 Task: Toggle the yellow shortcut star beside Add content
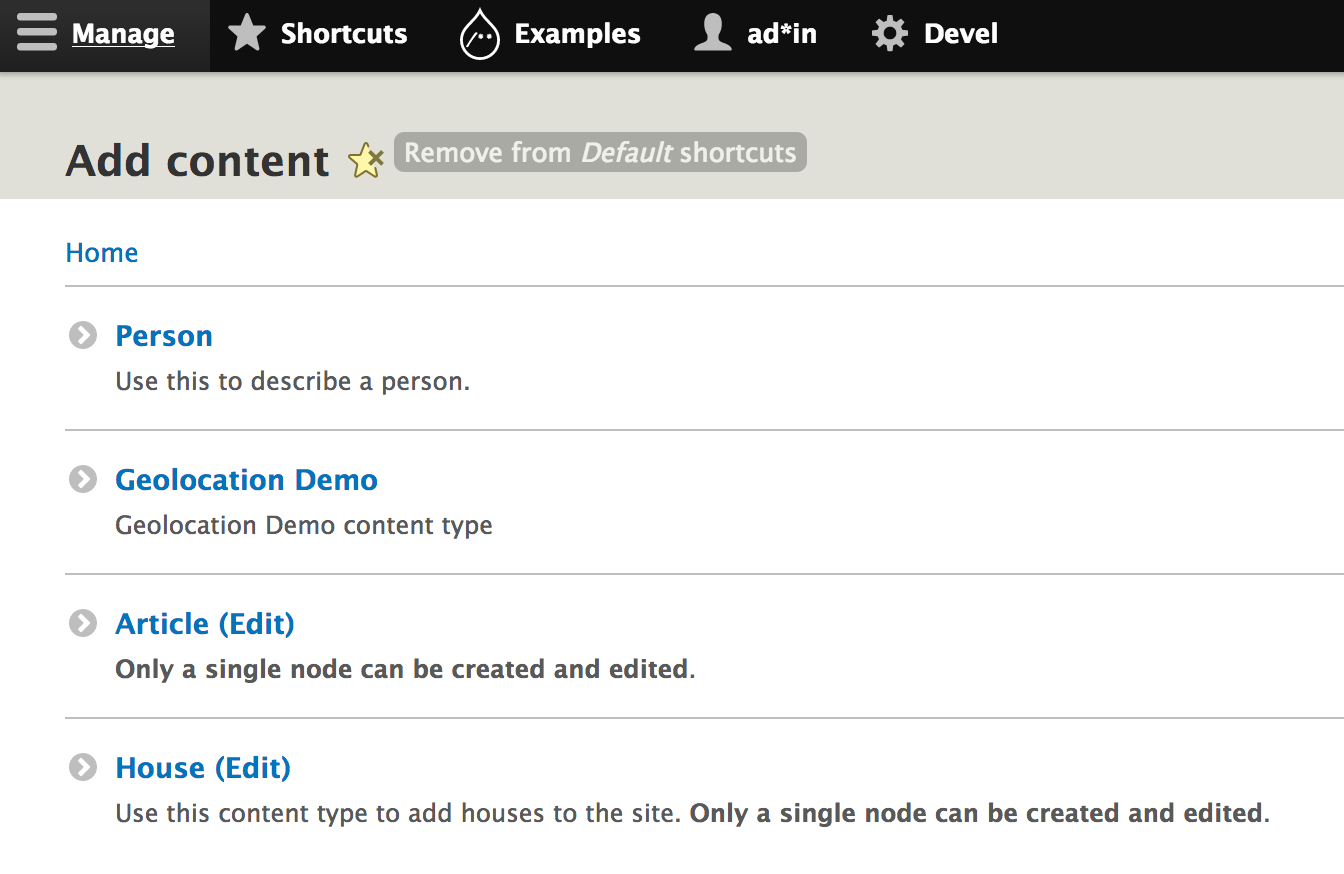pyautogui.click(x=365, y=161)
